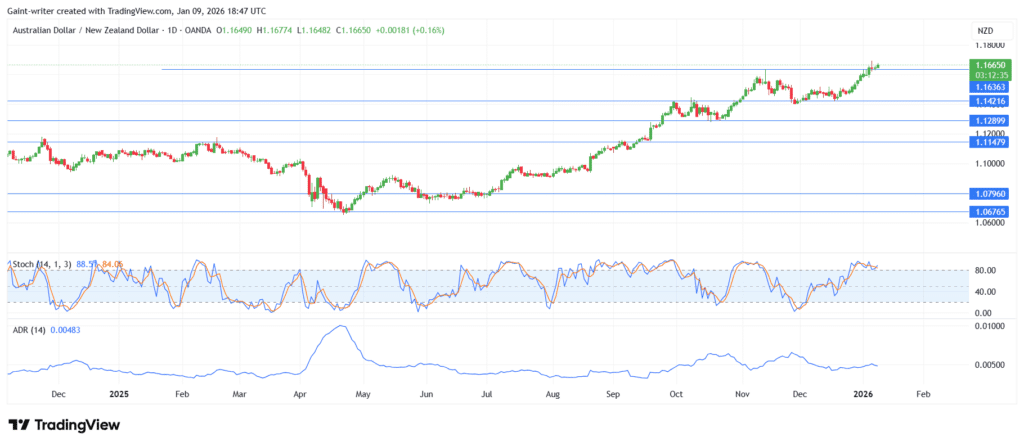Click the Jul label on time axis
The width and height of the screenshot is (1024, 446).
(487, 394)
